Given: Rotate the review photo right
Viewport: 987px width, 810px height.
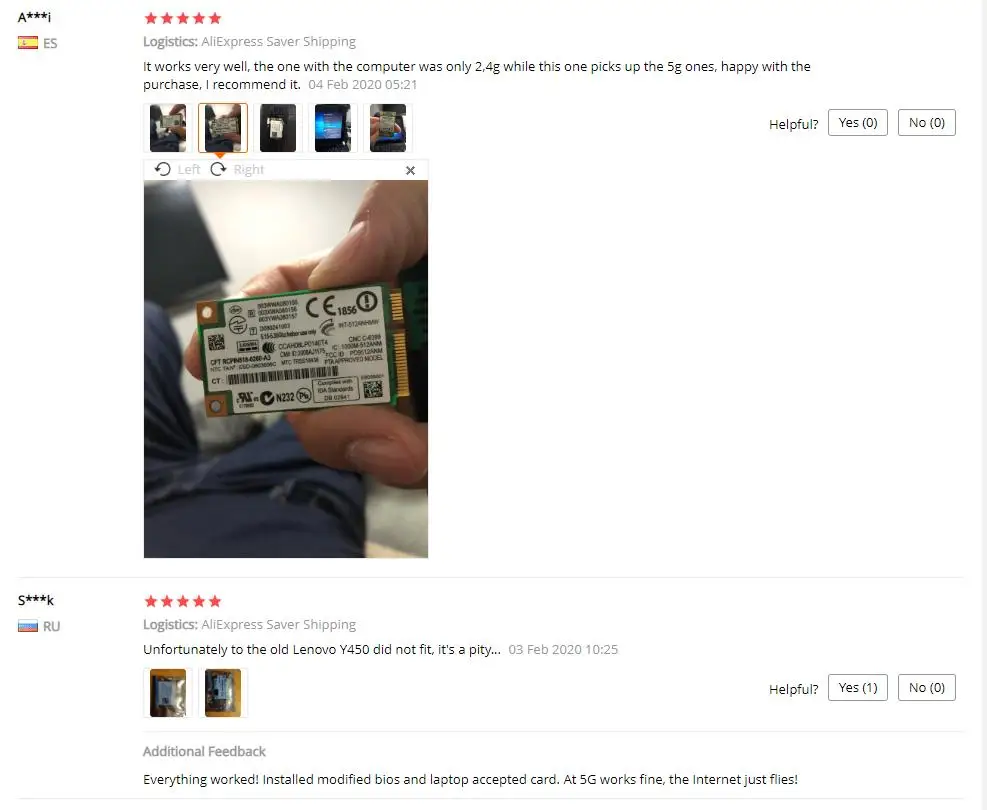Looking at the screenshot, I should click(x=237, y=169).
